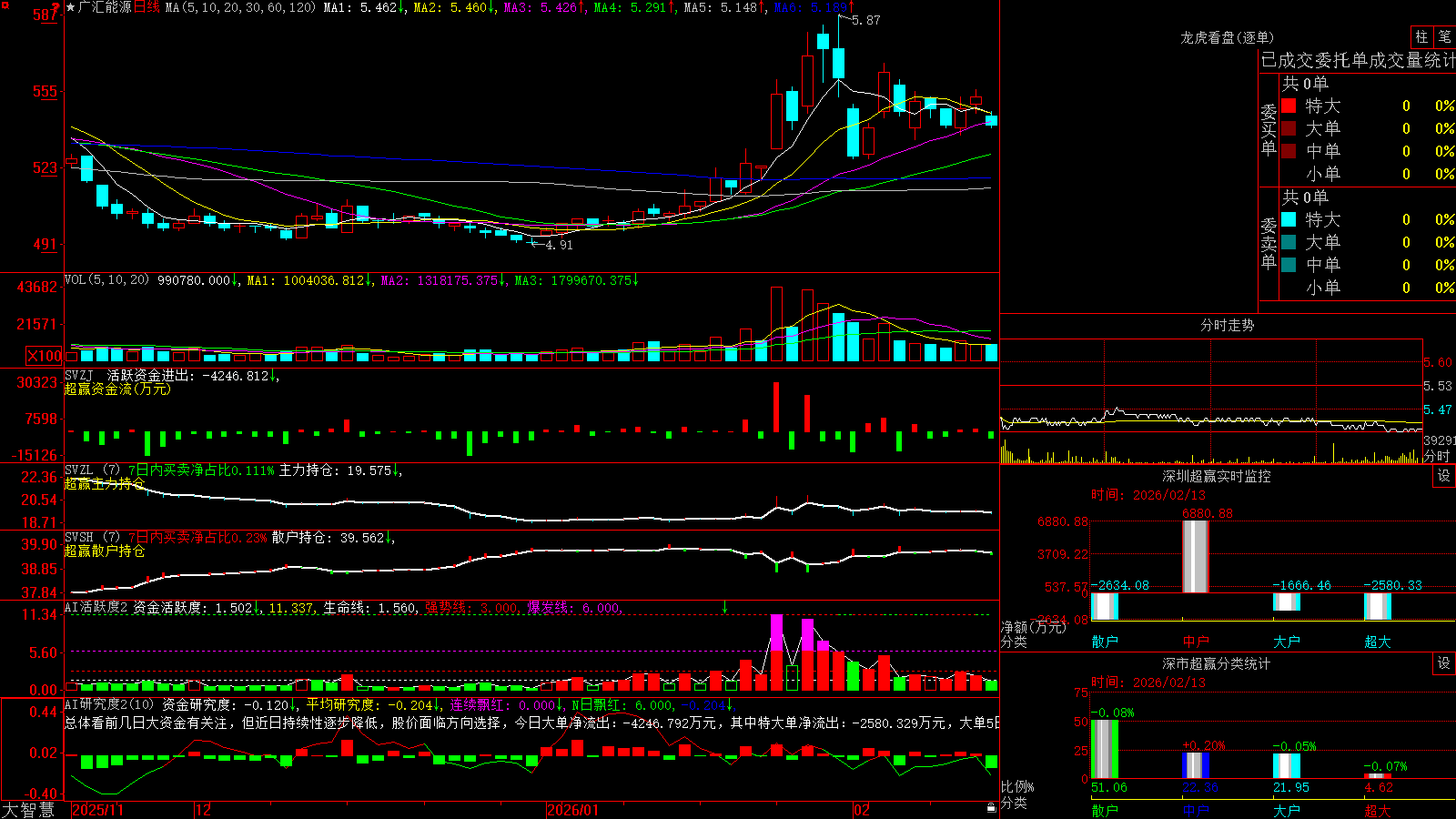Open 设 settings for 深圳超赢实时监控 panel
The image size is (1456, 819).
(1444, 476)
